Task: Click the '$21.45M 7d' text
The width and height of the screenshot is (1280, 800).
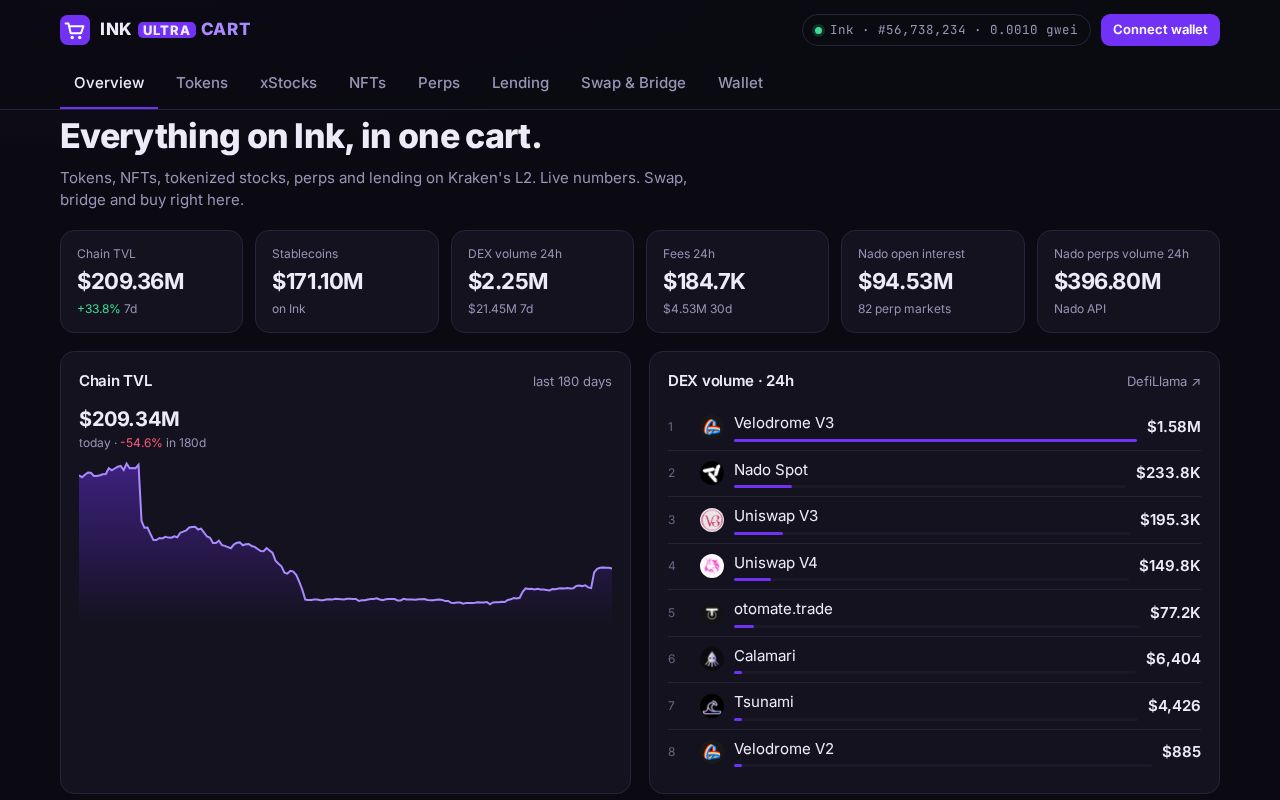Action: [x=500, y=309]
